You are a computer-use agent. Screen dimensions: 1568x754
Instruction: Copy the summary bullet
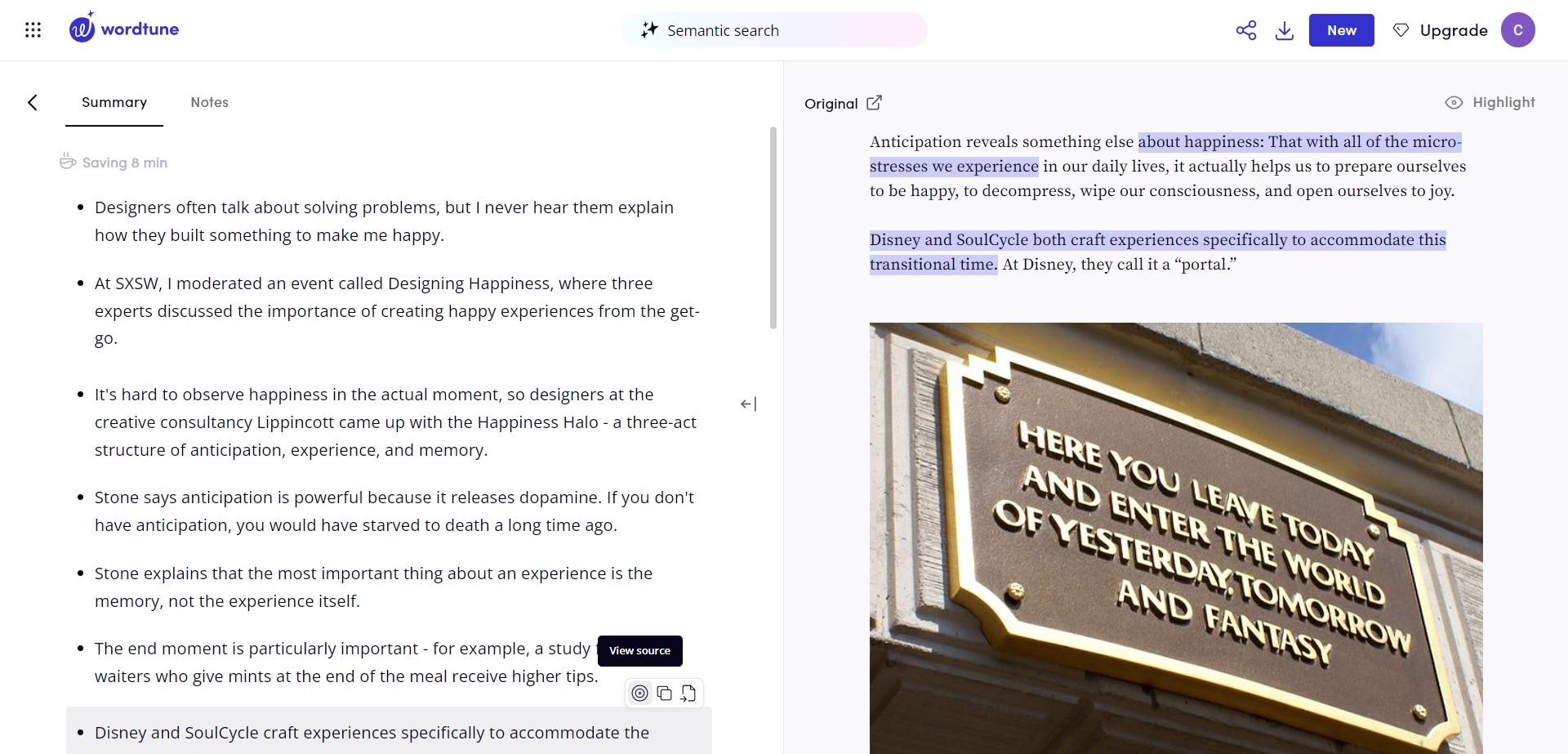click(x=665, y=694)
